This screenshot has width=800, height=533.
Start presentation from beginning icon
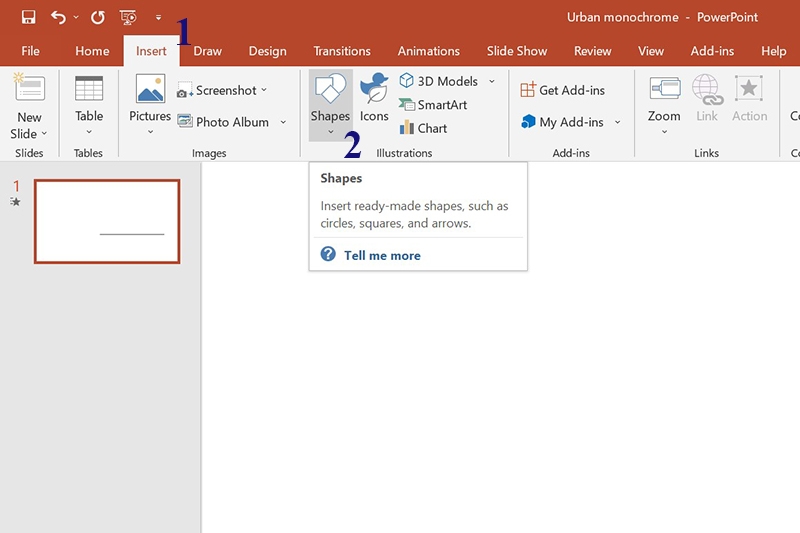[x=128, y=17]
